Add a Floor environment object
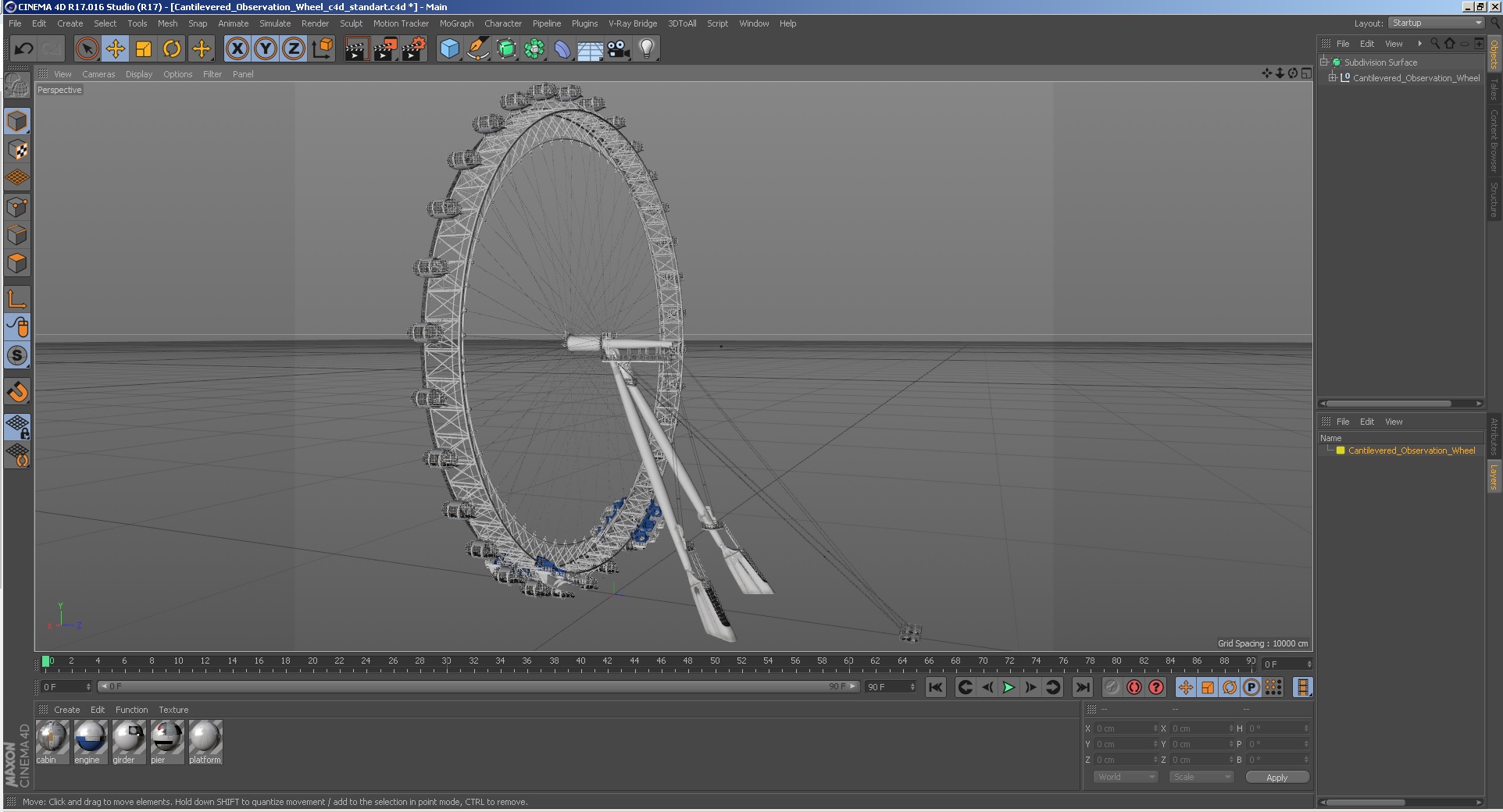Viewport: 1503px width, 812px height. coord(591,49)
